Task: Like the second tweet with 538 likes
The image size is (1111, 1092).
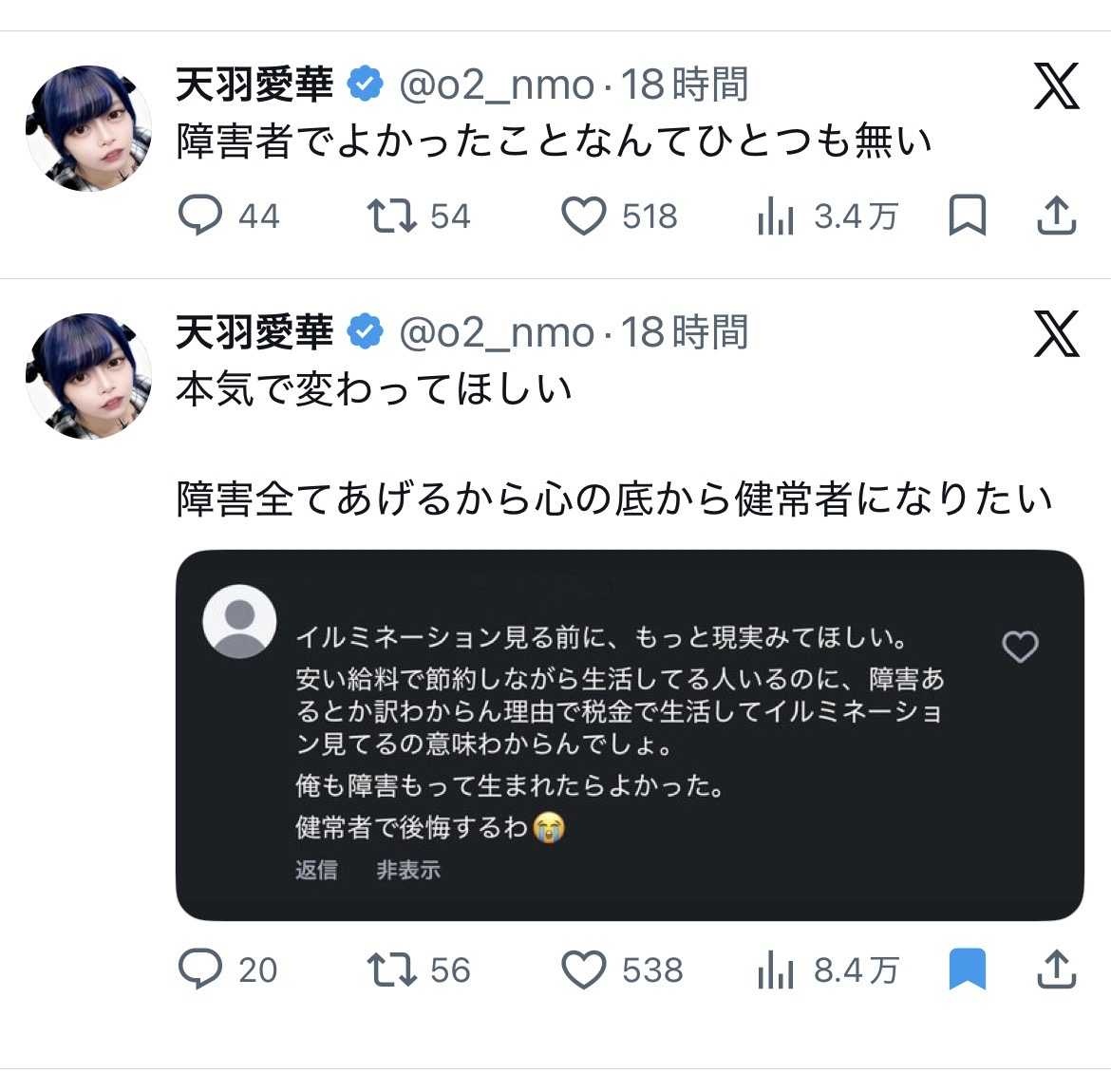Action: [x=584, y=970]
